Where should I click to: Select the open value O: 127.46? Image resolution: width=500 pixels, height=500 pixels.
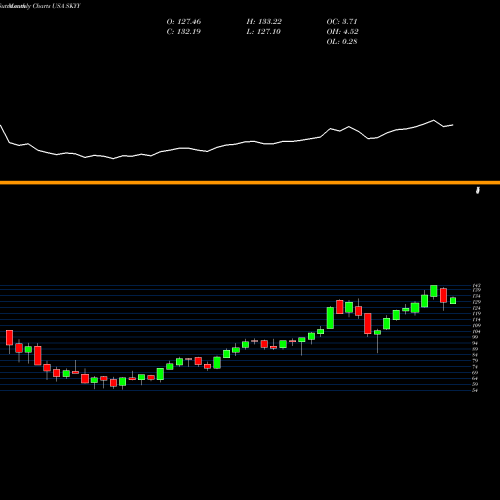click(x=184, y=22)
